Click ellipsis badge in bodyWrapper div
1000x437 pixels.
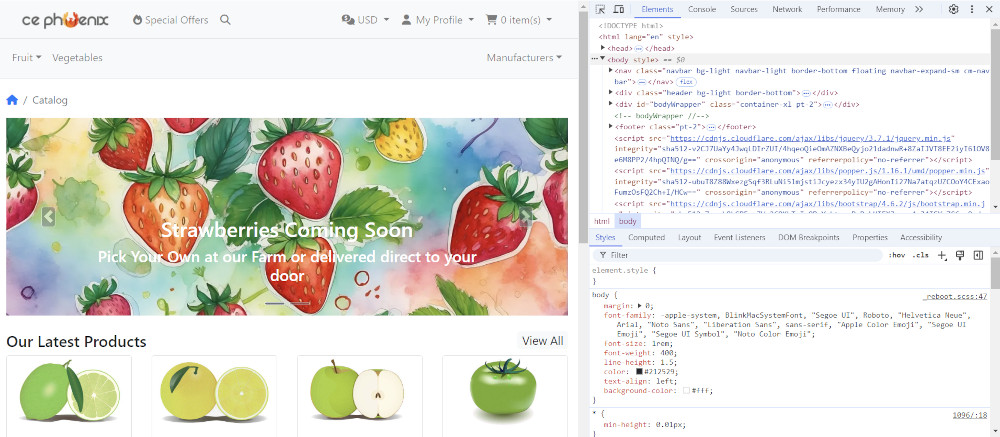(x=827, y=105)
